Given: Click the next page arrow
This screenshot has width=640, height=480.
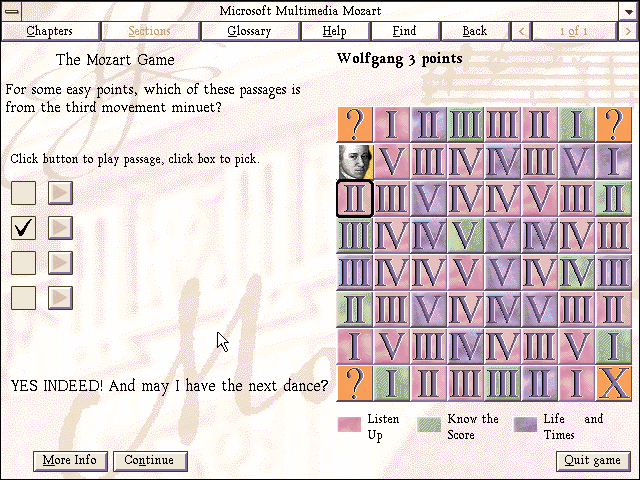Looking at the screenshot, I should (x=628, y=31).
